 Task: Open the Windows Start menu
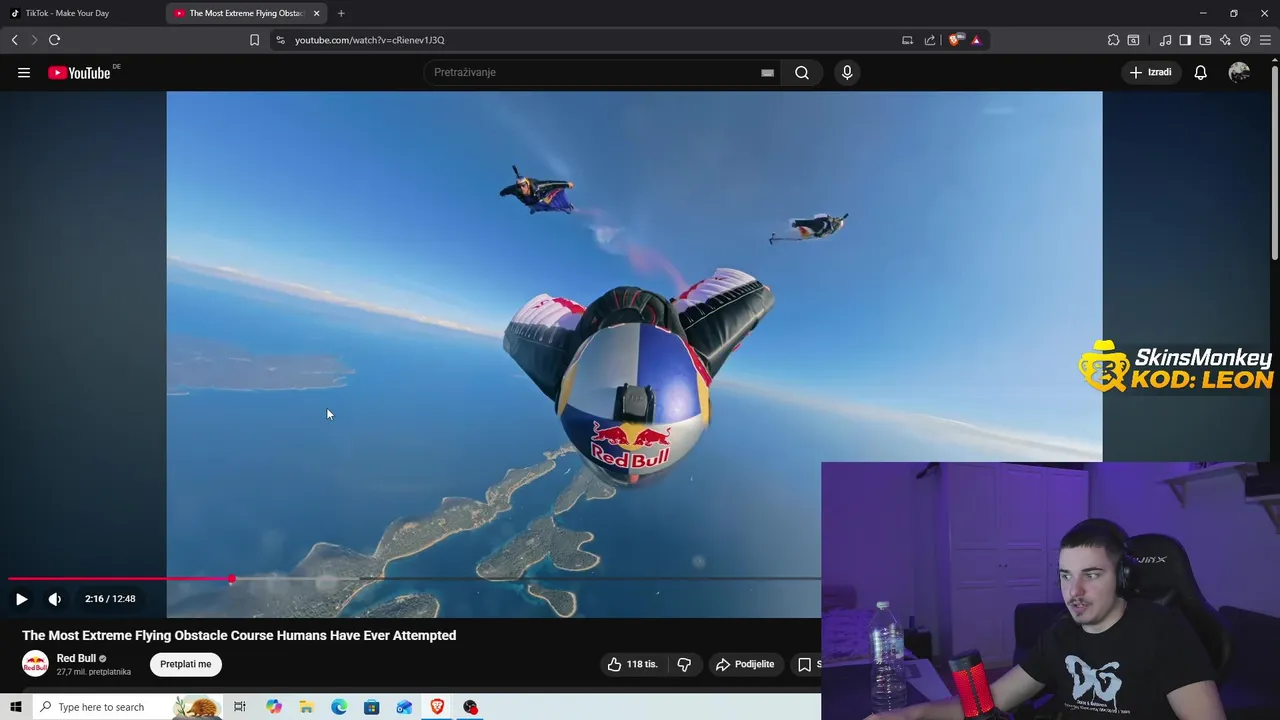[x=15, y=707]
